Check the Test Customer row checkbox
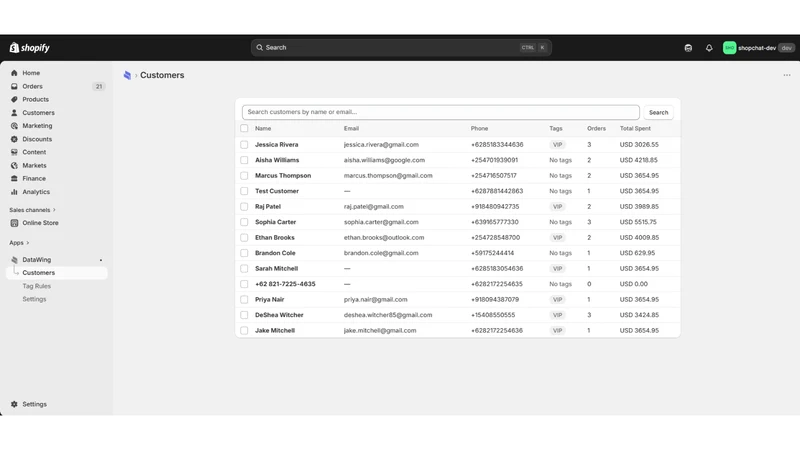Screen dimensions: 800x450 point(244,191)
